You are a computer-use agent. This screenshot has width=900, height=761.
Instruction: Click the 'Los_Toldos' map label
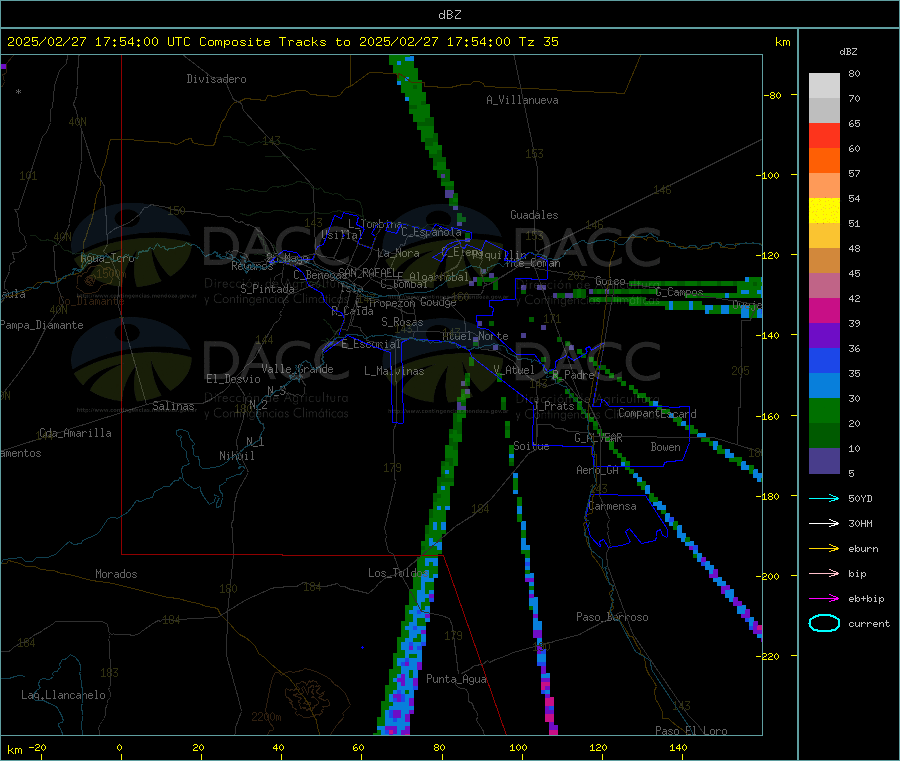click(x=398, y=573)
